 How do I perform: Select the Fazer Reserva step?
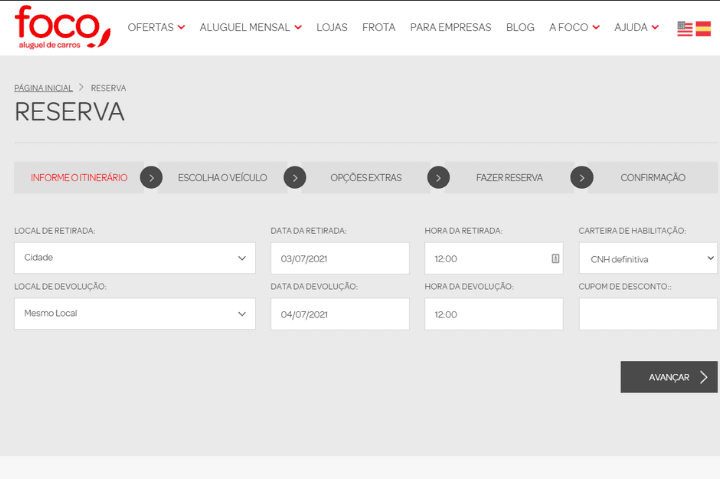pyautogui.click(x=509, y=178)
